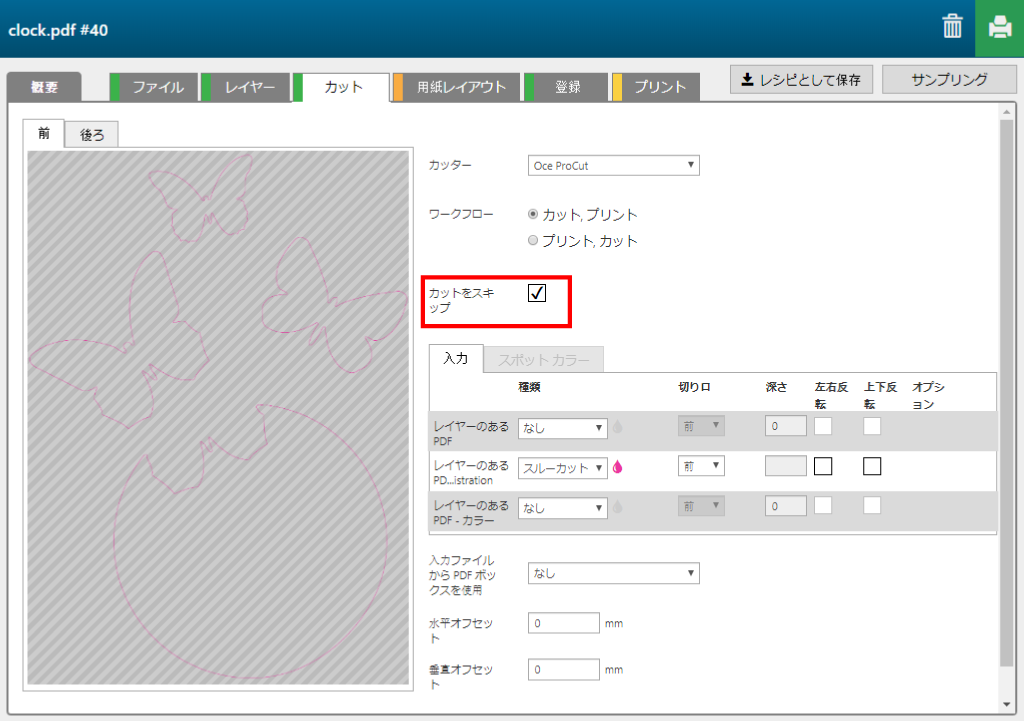Toggle 上下反転 checkbox in レイヤーのある PDF row

pos(872,426)
